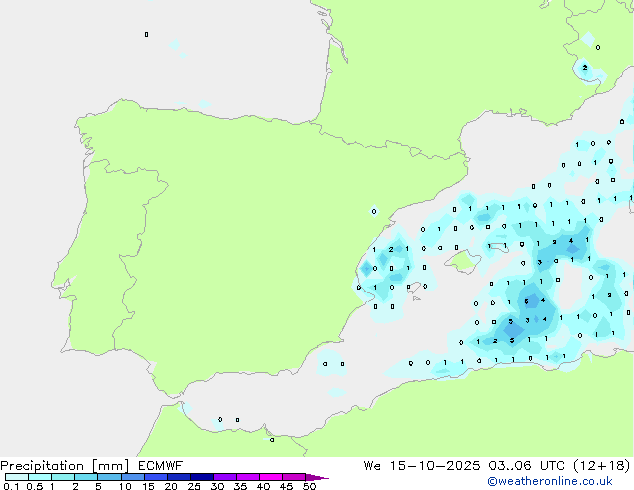The width and height of the screenshot is (634, 490).
Task: Click the legend label "50"
Action: tap(310, 486)
